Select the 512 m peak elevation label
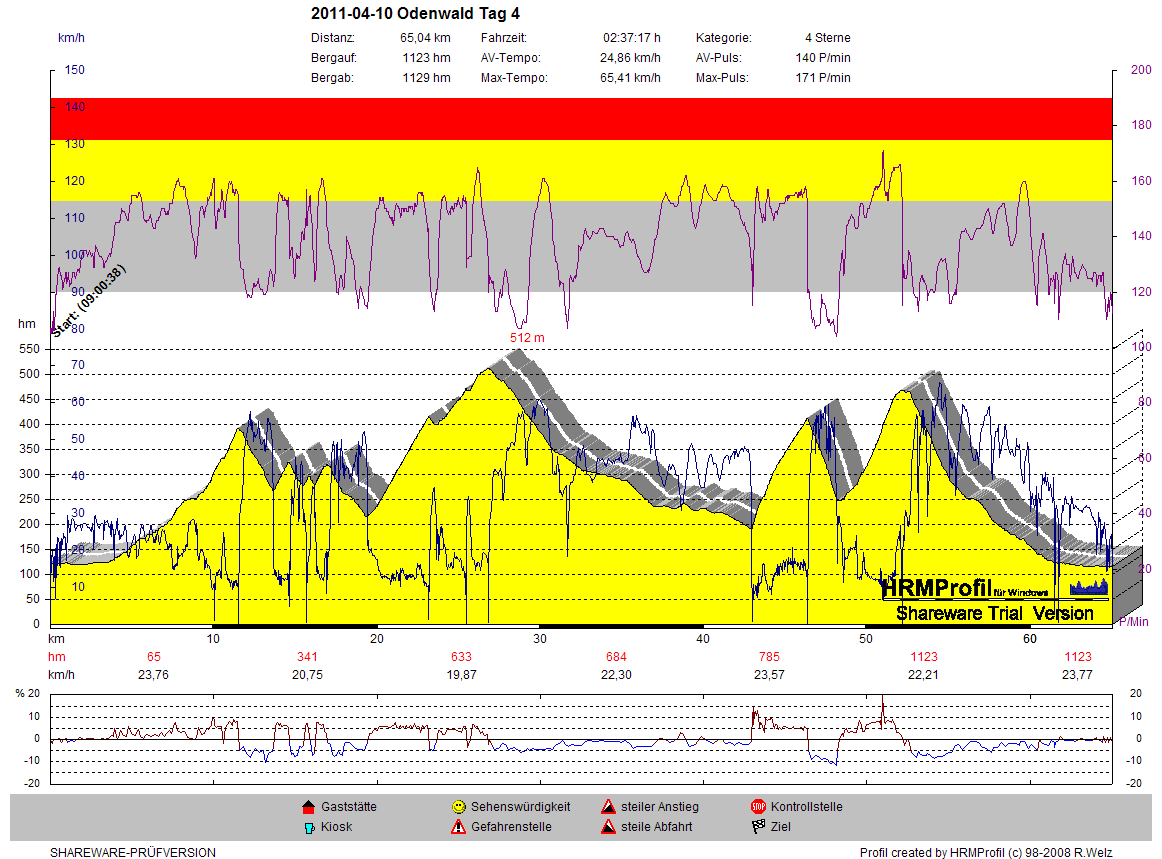This screenshot has width=1162, height=859. pyautogui.click(x=527, y=338)
